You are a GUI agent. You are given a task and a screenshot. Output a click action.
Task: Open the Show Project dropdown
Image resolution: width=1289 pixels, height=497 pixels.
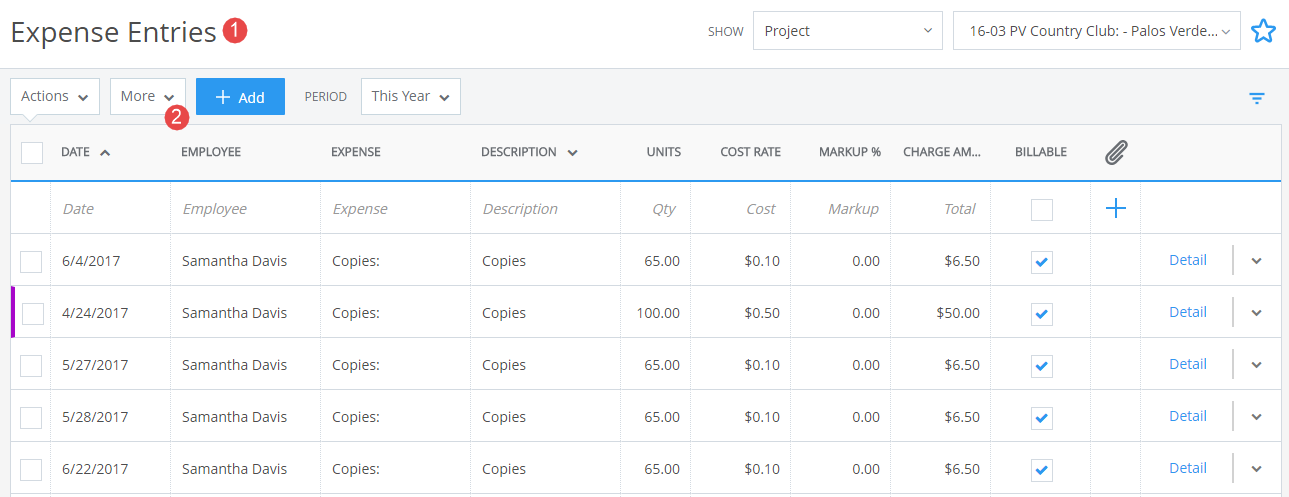tap(848, 31)
